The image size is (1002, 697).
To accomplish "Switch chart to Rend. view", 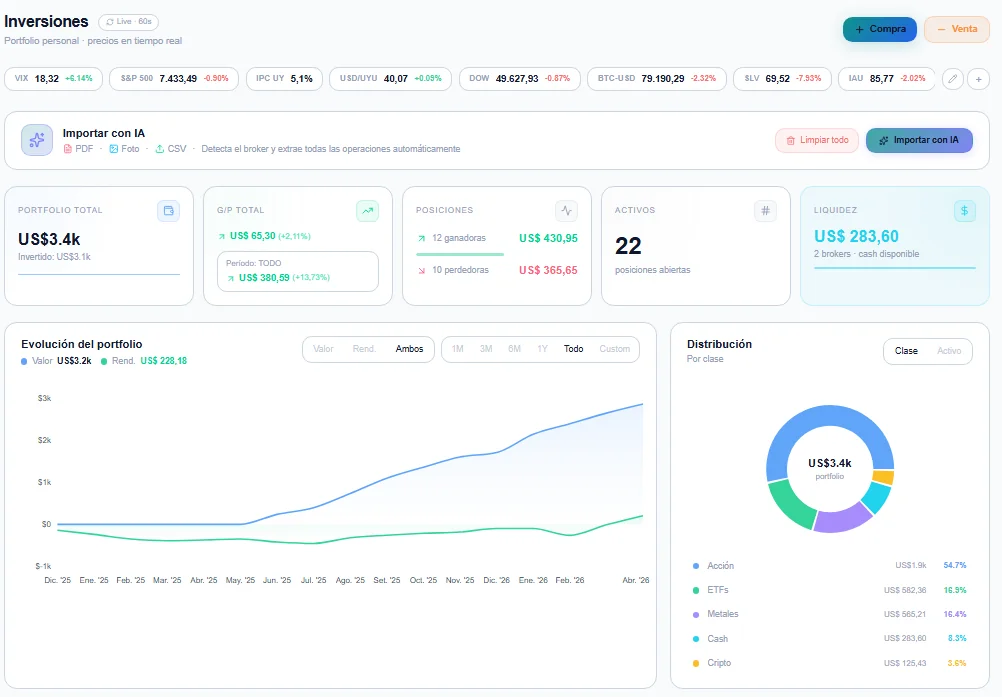I will tap(364, 349).
